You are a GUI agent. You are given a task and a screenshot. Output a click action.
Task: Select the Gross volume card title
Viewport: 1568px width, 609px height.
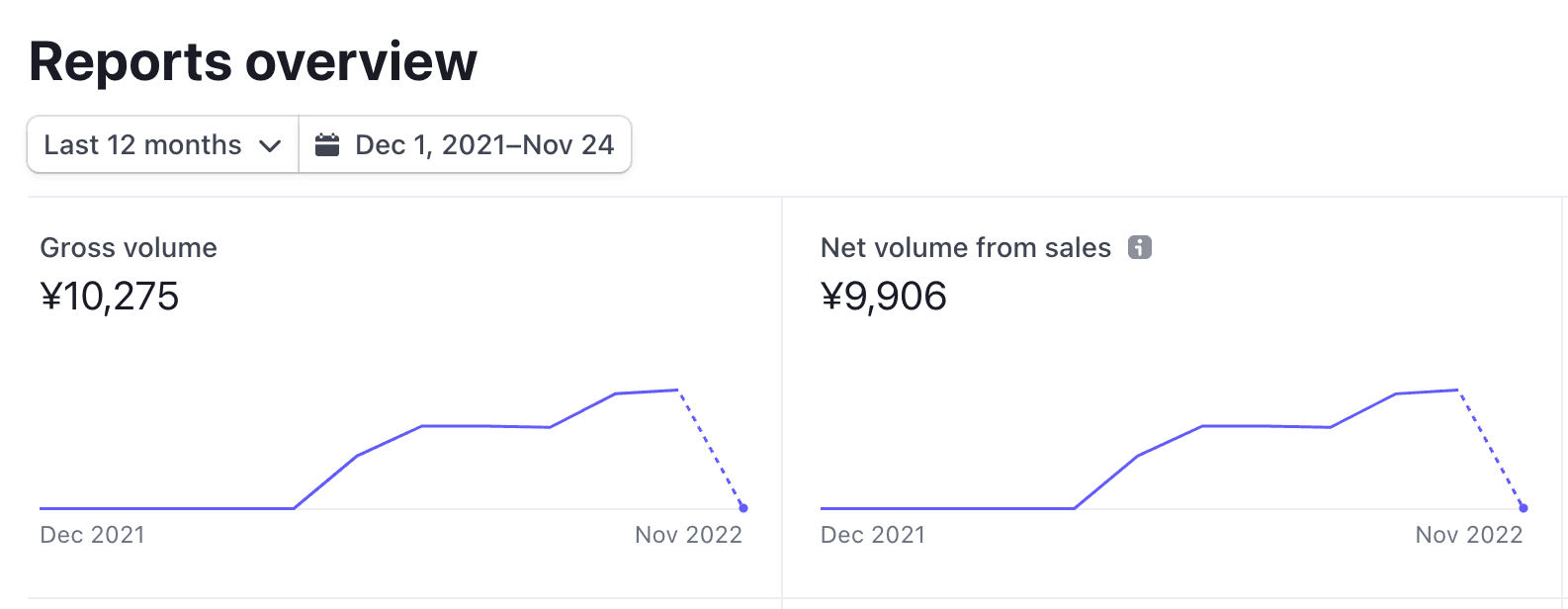click(129, 247)
